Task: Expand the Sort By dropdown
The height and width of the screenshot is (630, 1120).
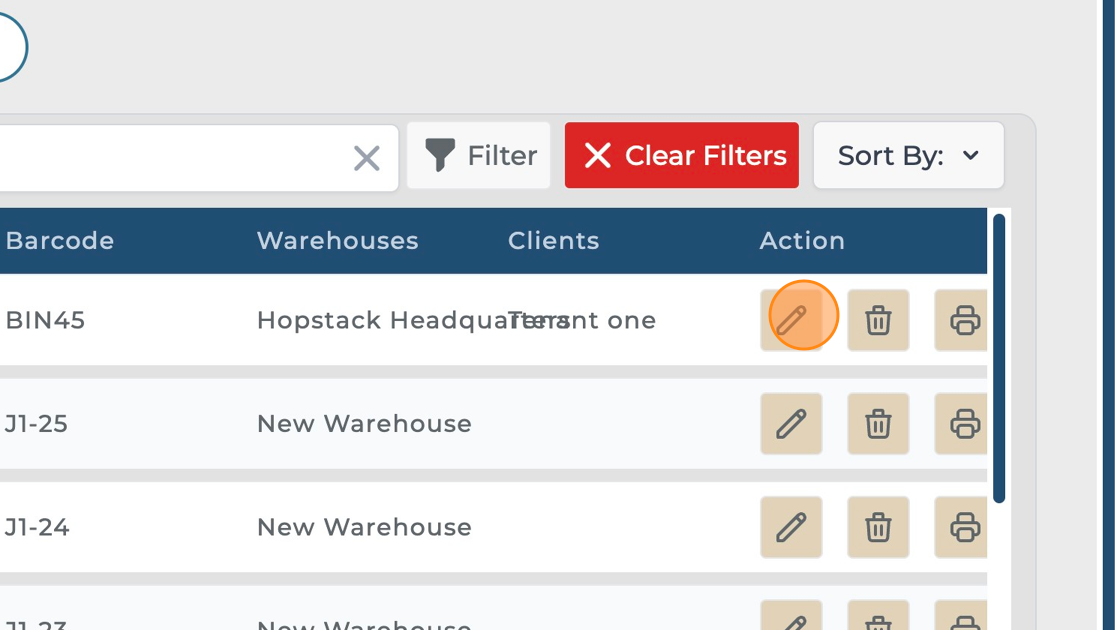Action: click(908, 156)
